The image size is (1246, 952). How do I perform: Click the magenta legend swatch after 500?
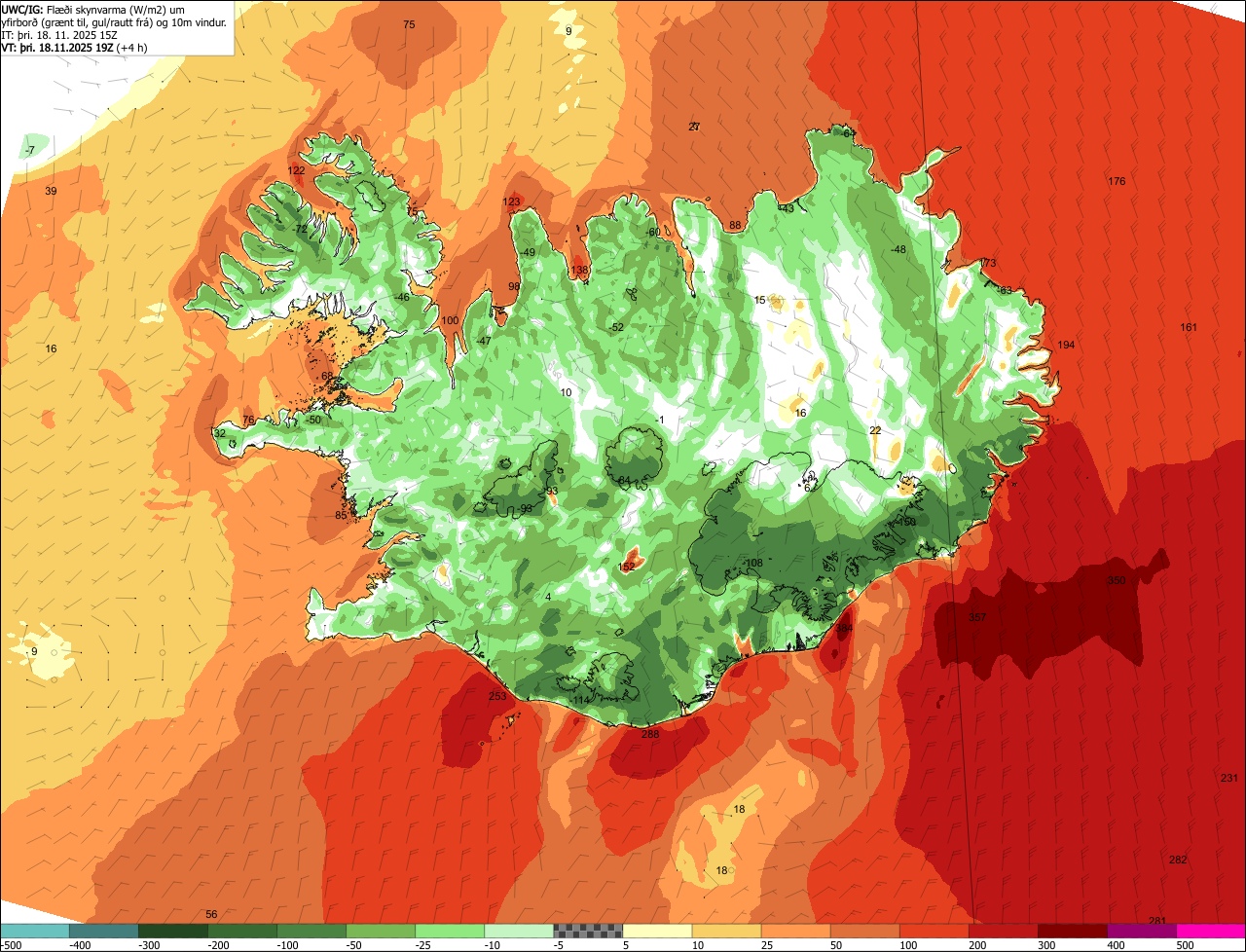[x=1211, y=931]
